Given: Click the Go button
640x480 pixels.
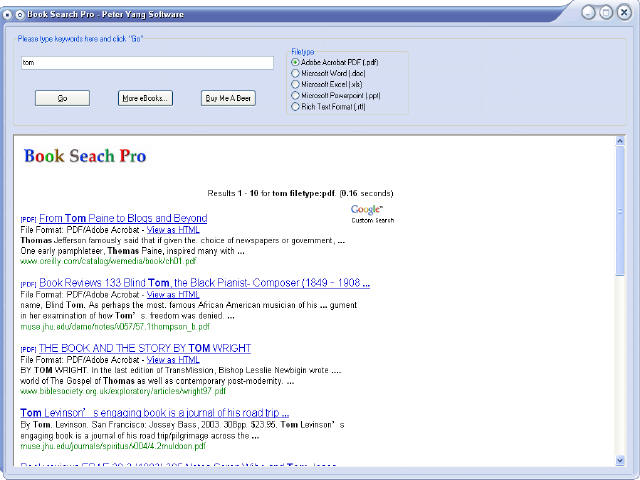Looking at the screenshot, I should coord(62,98).
